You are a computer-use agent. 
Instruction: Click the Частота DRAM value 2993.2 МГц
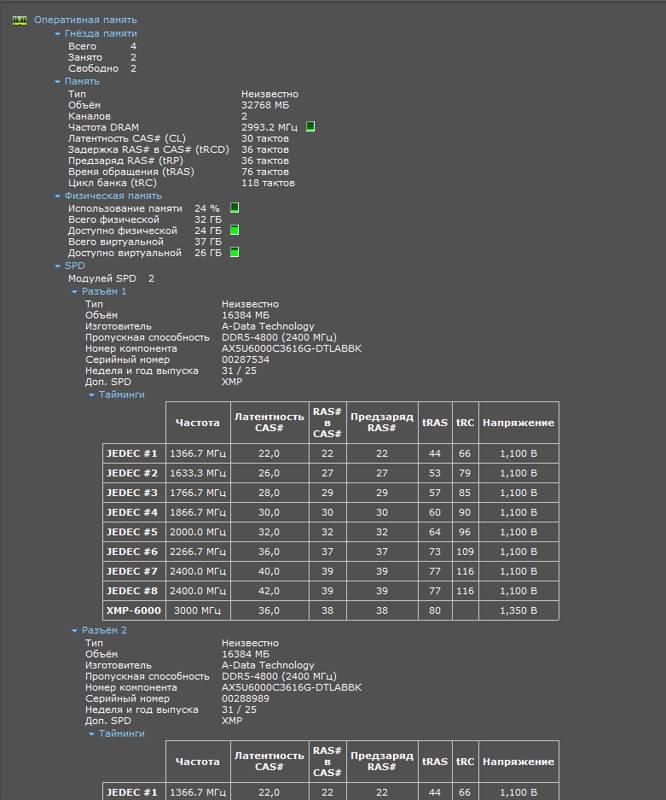269,127
